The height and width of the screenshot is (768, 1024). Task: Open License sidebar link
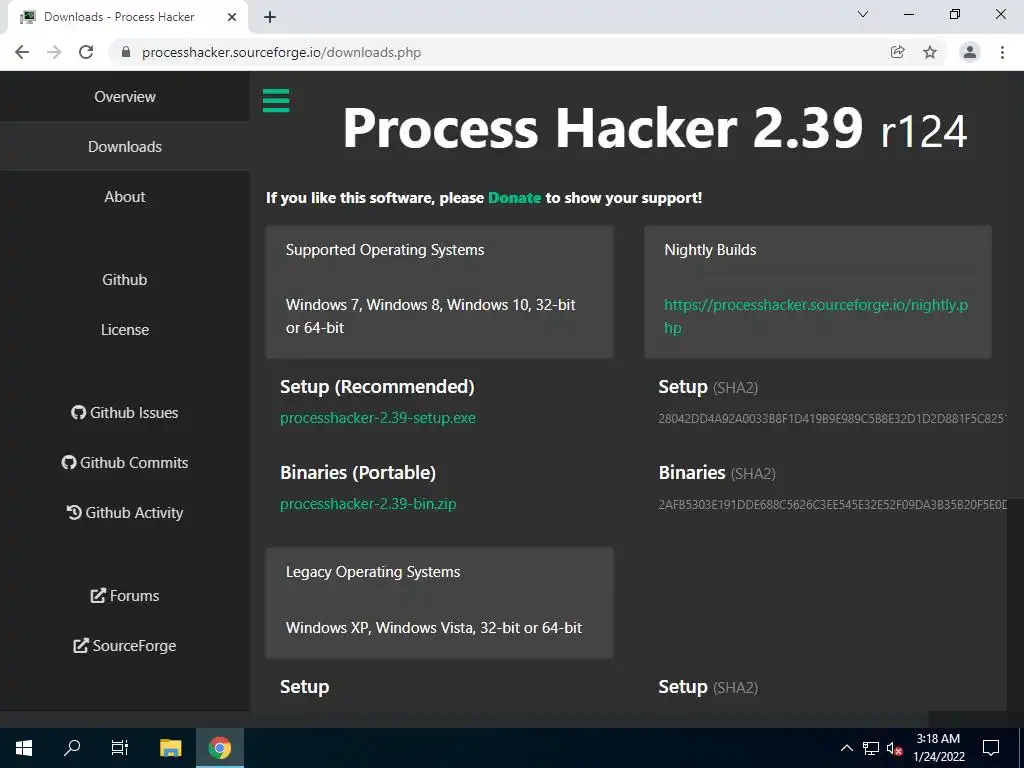click(x=125, y=330)
